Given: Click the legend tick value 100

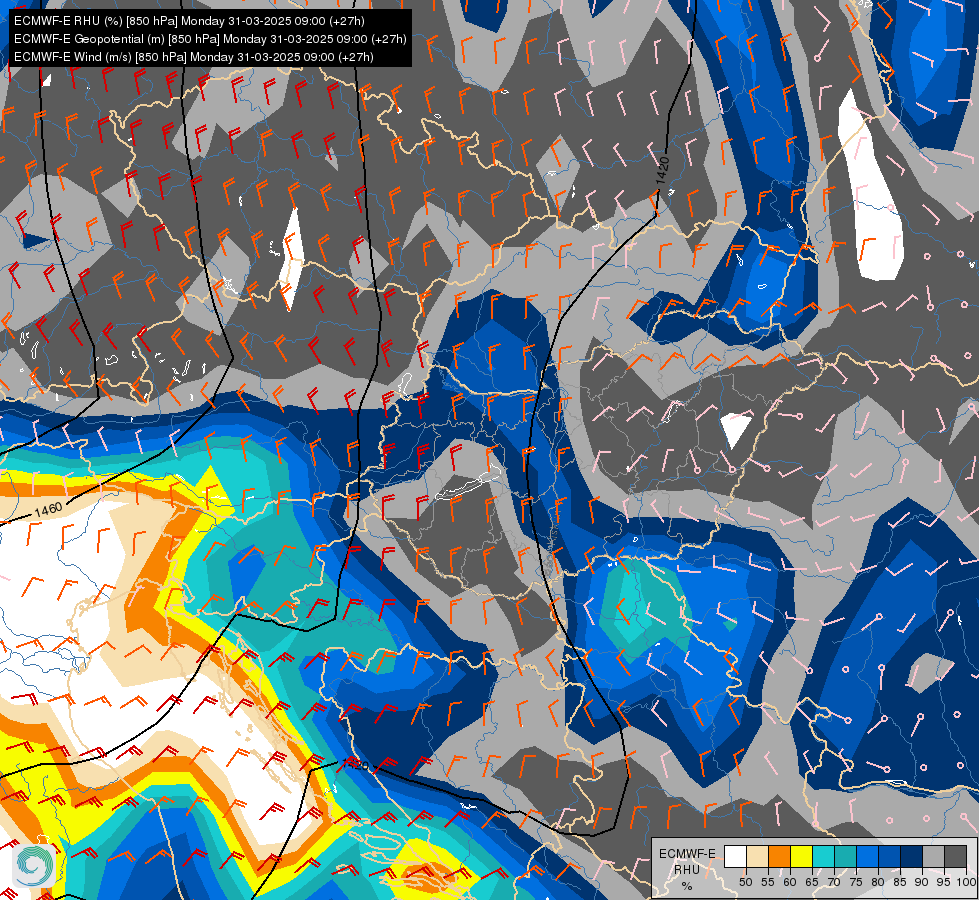Looking at the screenshot, I should click(967, 882).
